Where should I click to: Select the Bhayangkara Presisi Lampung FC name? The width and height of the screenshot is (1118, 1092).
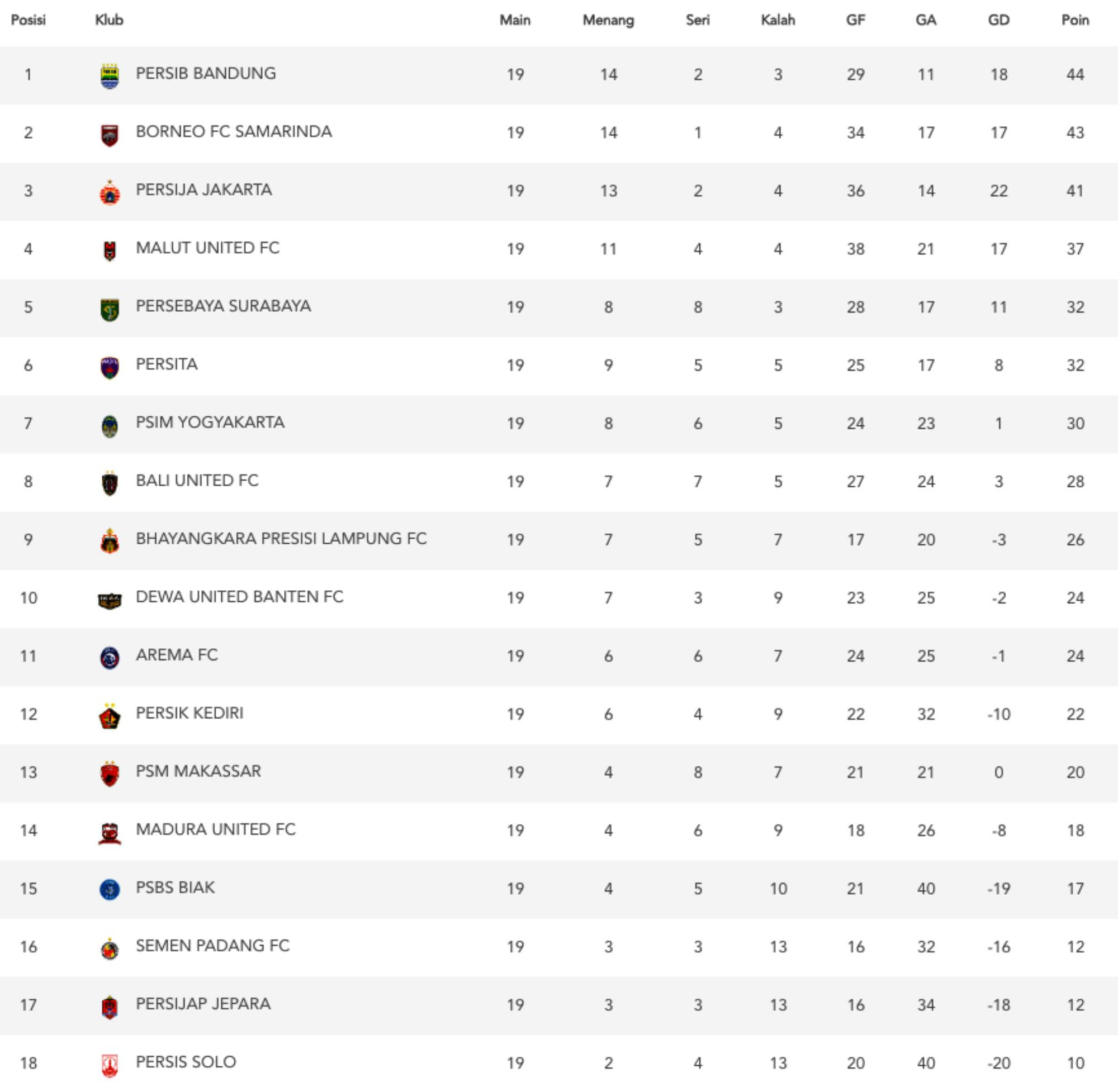point(281,539)
